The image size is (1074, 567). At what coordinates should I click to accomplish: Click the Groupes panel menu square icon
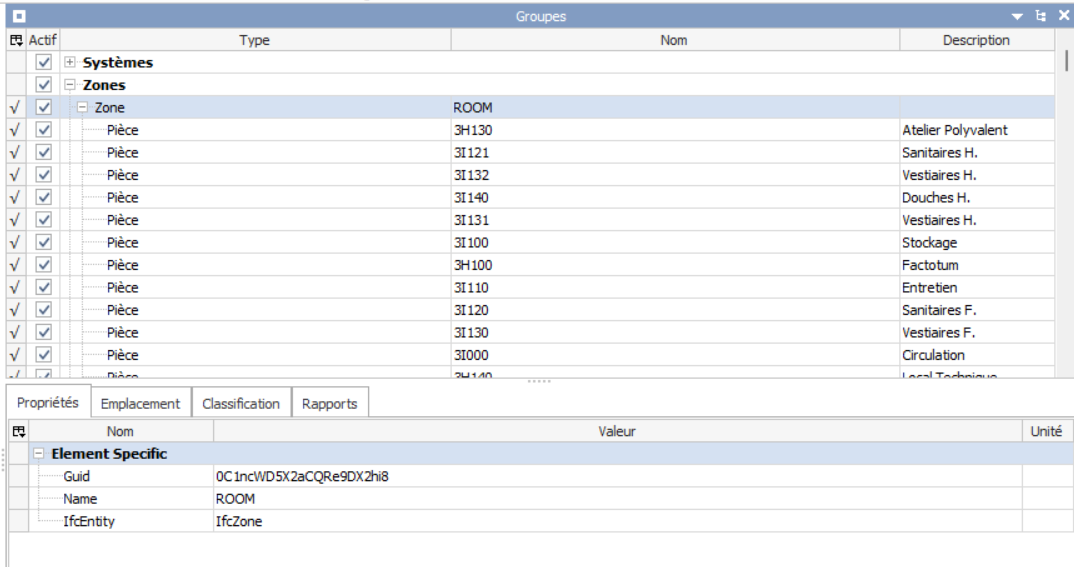(x=19, y=16)
